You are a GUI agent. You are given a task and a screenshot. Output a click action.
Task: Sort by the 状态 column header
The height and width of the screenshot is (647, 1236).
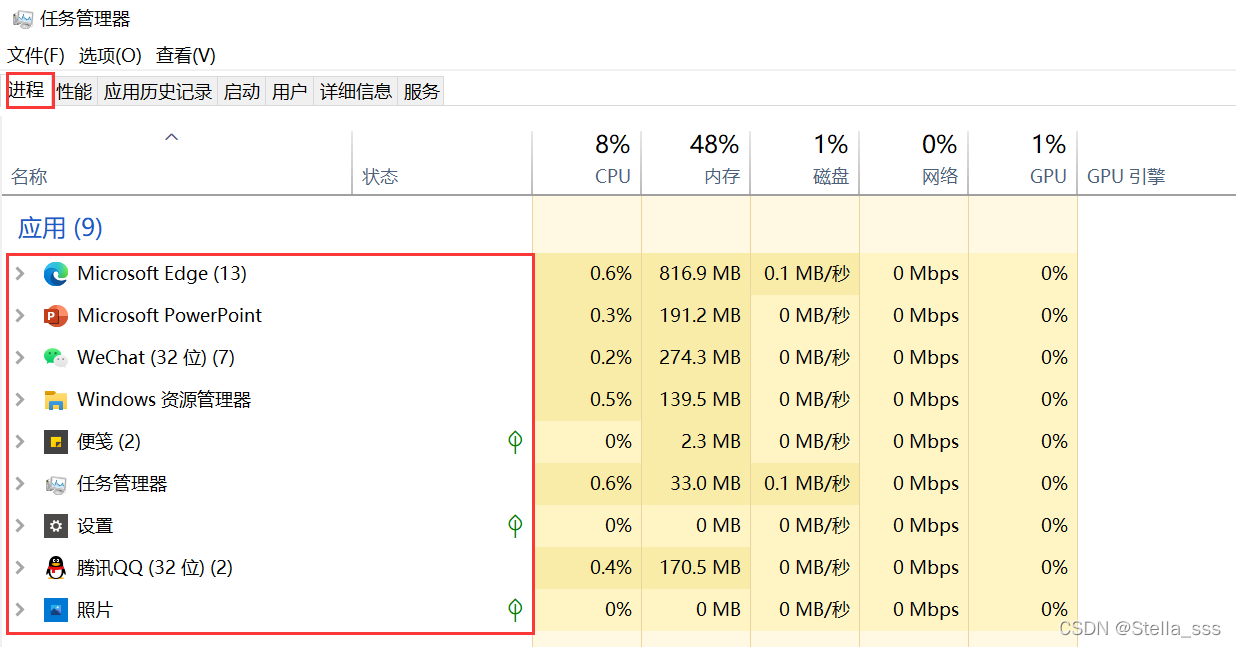(442, 162)
